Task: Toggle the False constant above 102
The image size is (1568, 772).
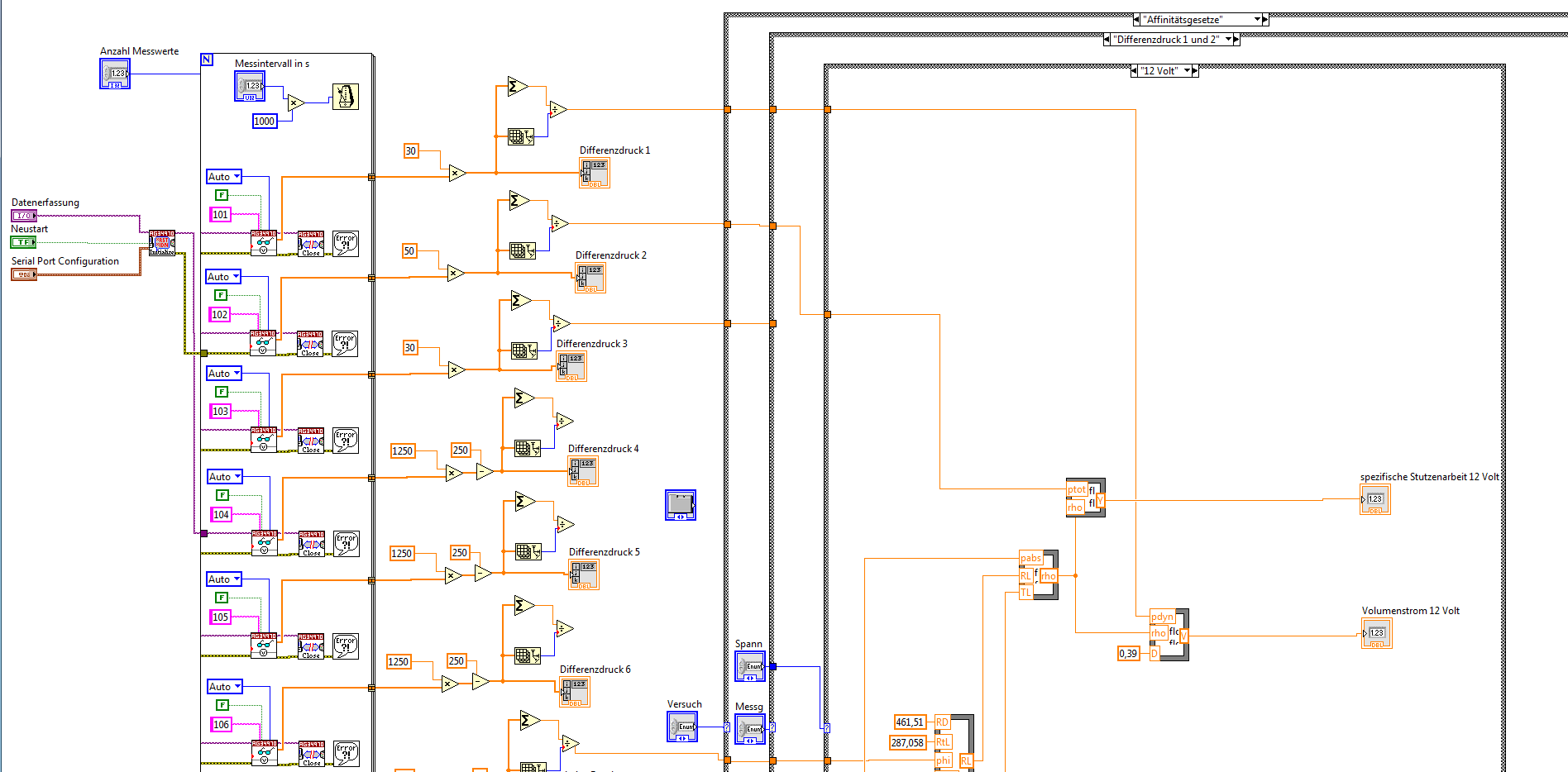Action: pyautogui.click(x=221, y=295)
